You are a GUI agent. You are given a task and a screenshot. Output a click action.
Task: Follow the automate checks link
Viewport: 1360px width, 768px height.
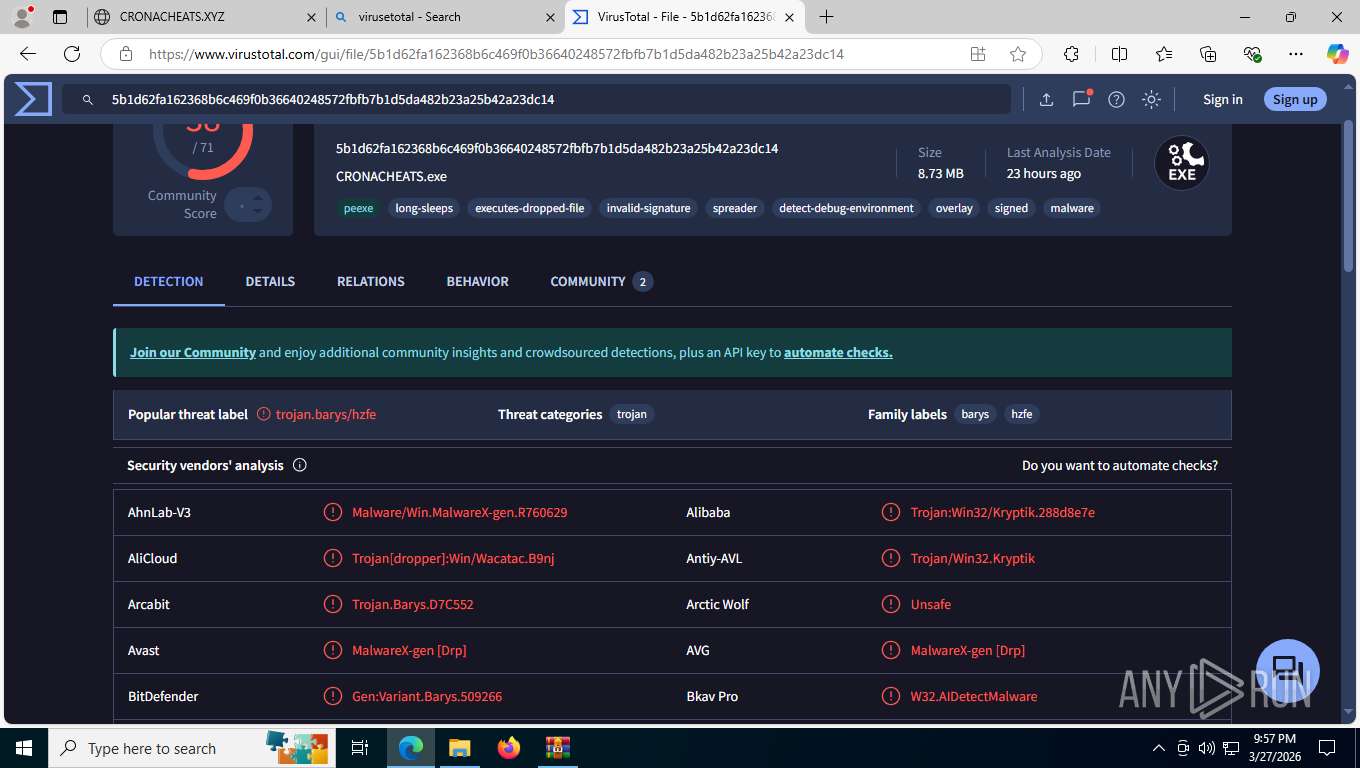click(838, 352)
